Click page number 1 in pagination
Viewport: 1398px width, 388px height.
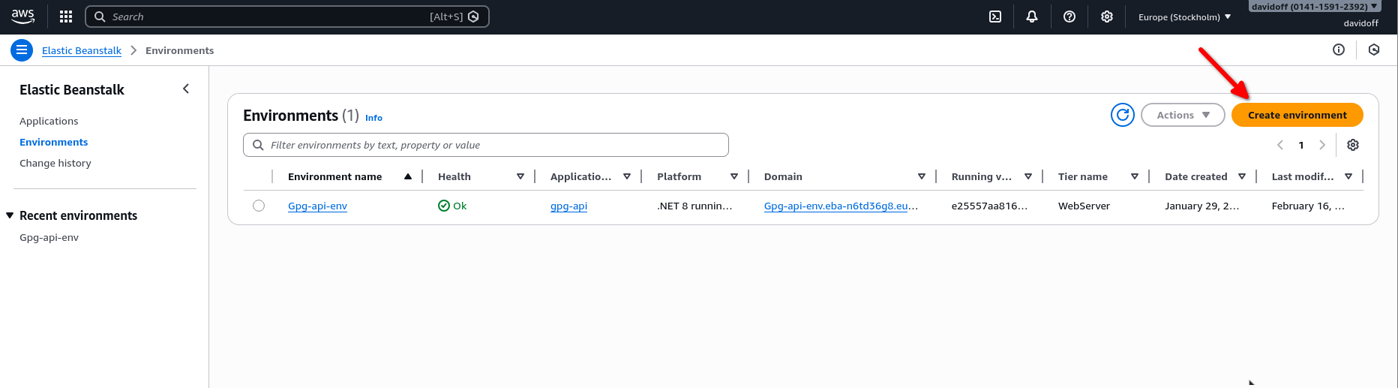coord(1301,145)
